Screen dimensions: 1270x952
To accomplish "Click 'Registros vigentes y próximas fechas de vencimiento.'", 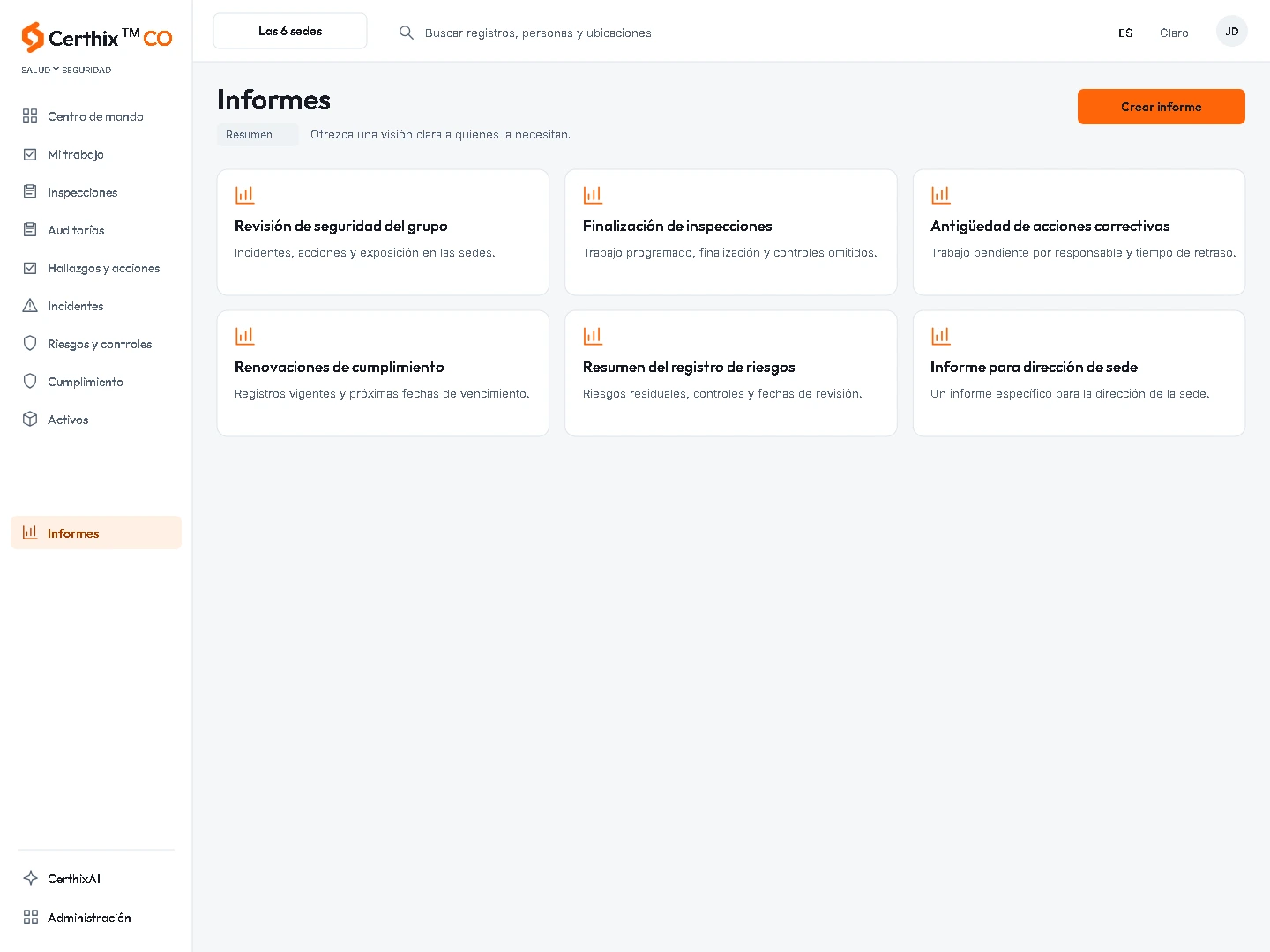I will tap(382, 394).
